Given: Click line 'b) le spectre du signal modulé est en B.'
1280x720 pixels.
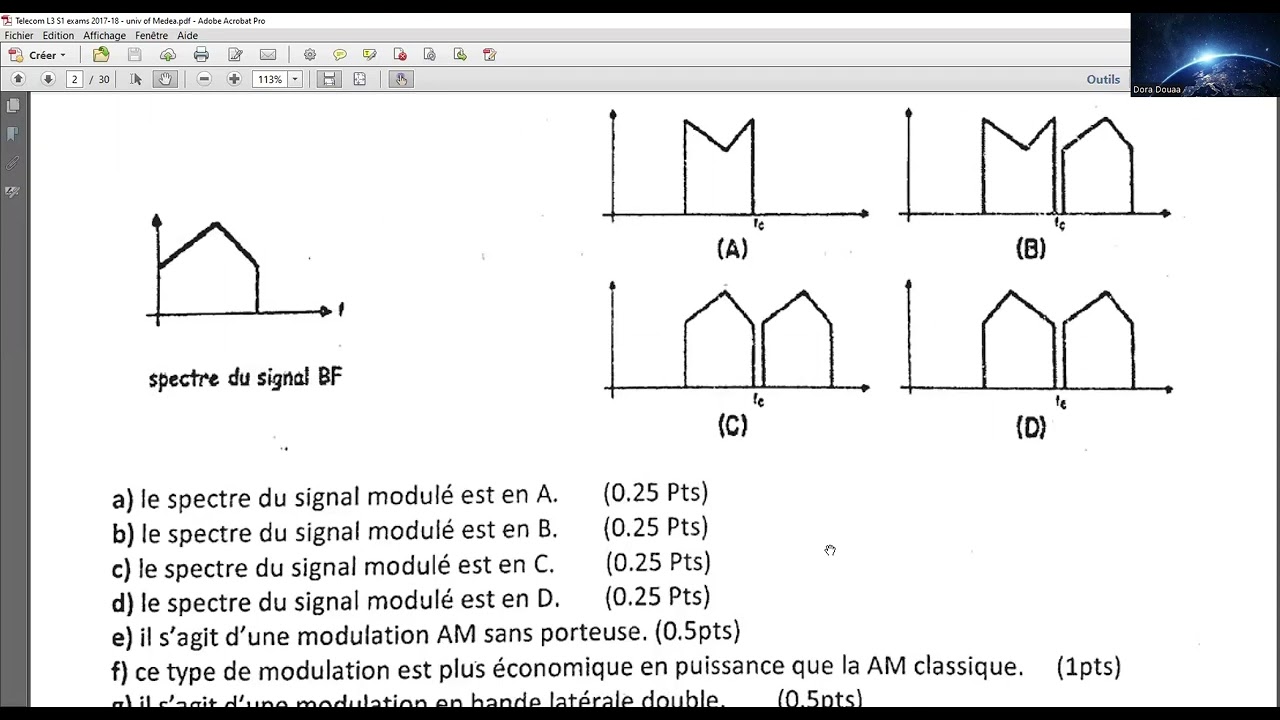Looking at the screenshot, I should coord(335,530).
